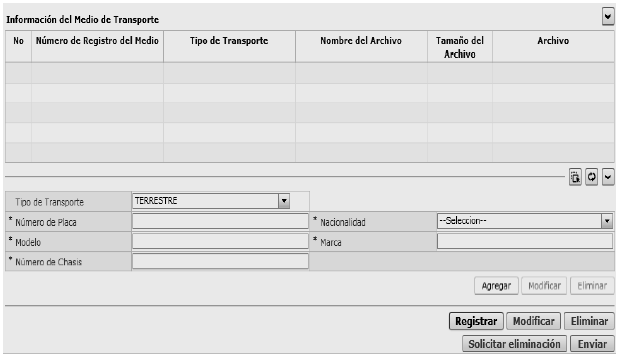Click the large Modificar button beside Registrar
Image resolution: width=620 pixels, height=361 pixels.
[x=533, y=321]
